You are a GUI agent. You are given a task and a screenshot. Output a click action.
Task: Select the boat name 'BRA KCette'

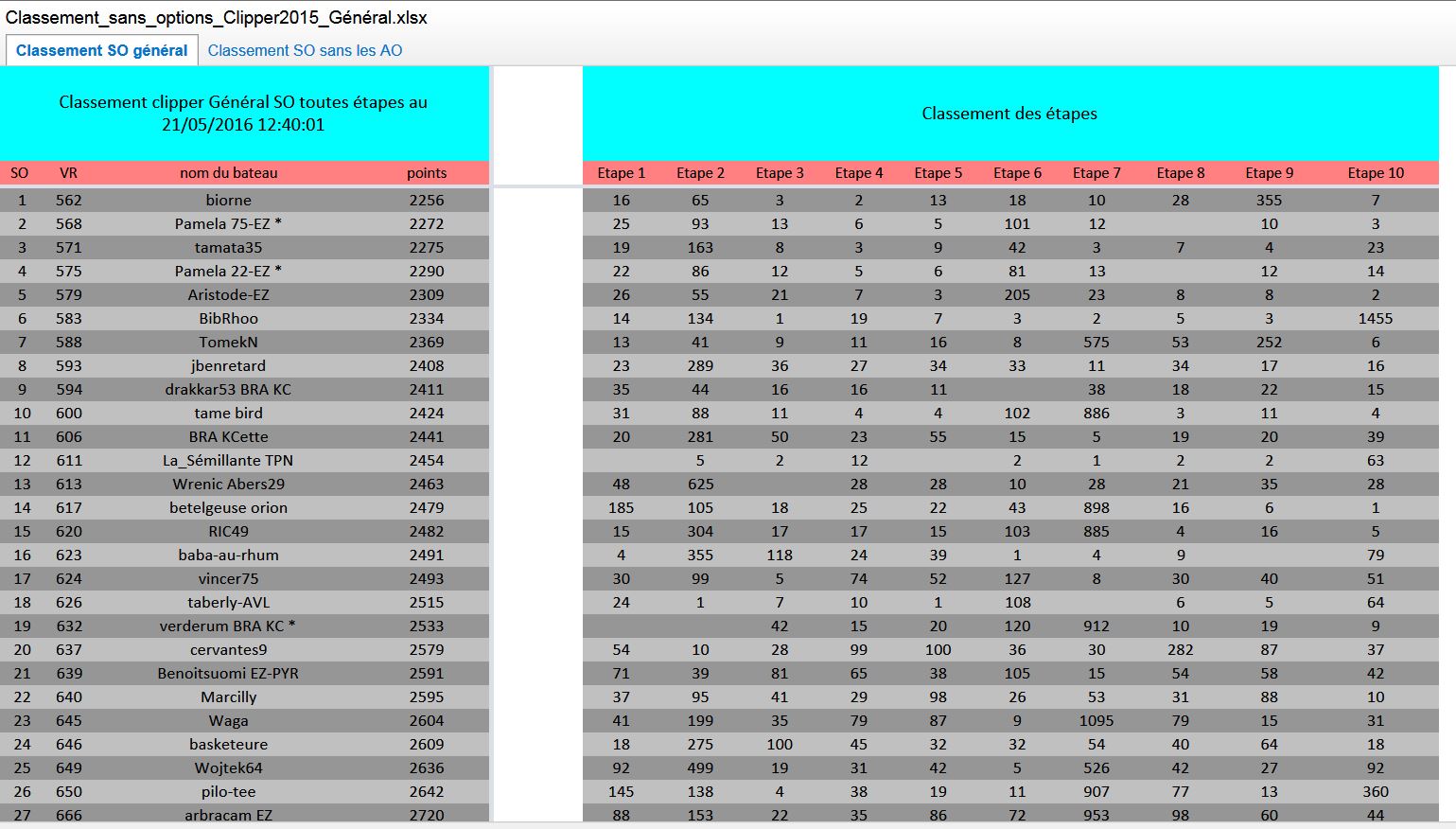tap(229, 437)
